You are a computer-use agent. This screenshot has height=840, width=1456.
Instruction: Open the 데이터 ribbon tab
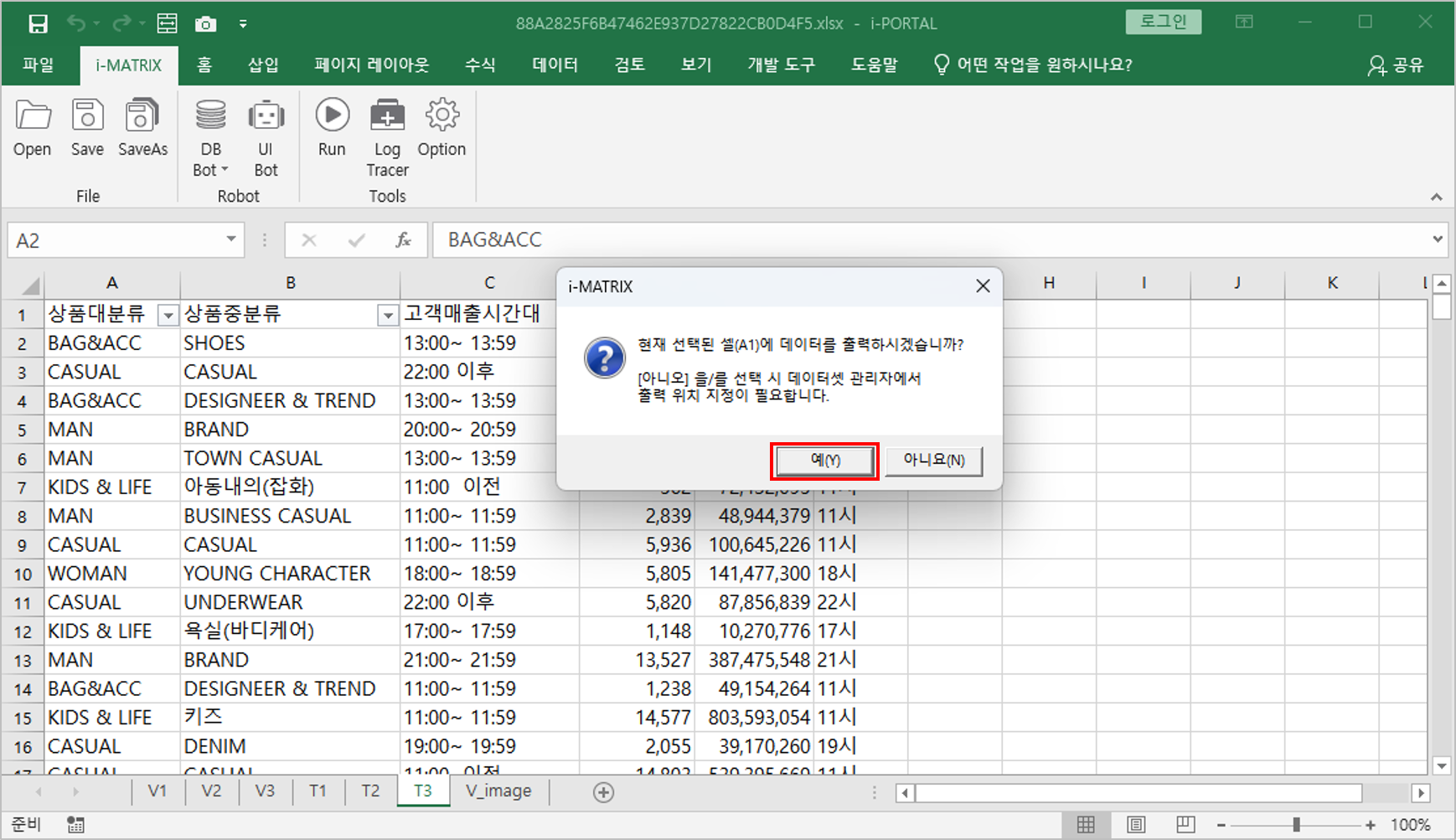(x=555, y=65)
